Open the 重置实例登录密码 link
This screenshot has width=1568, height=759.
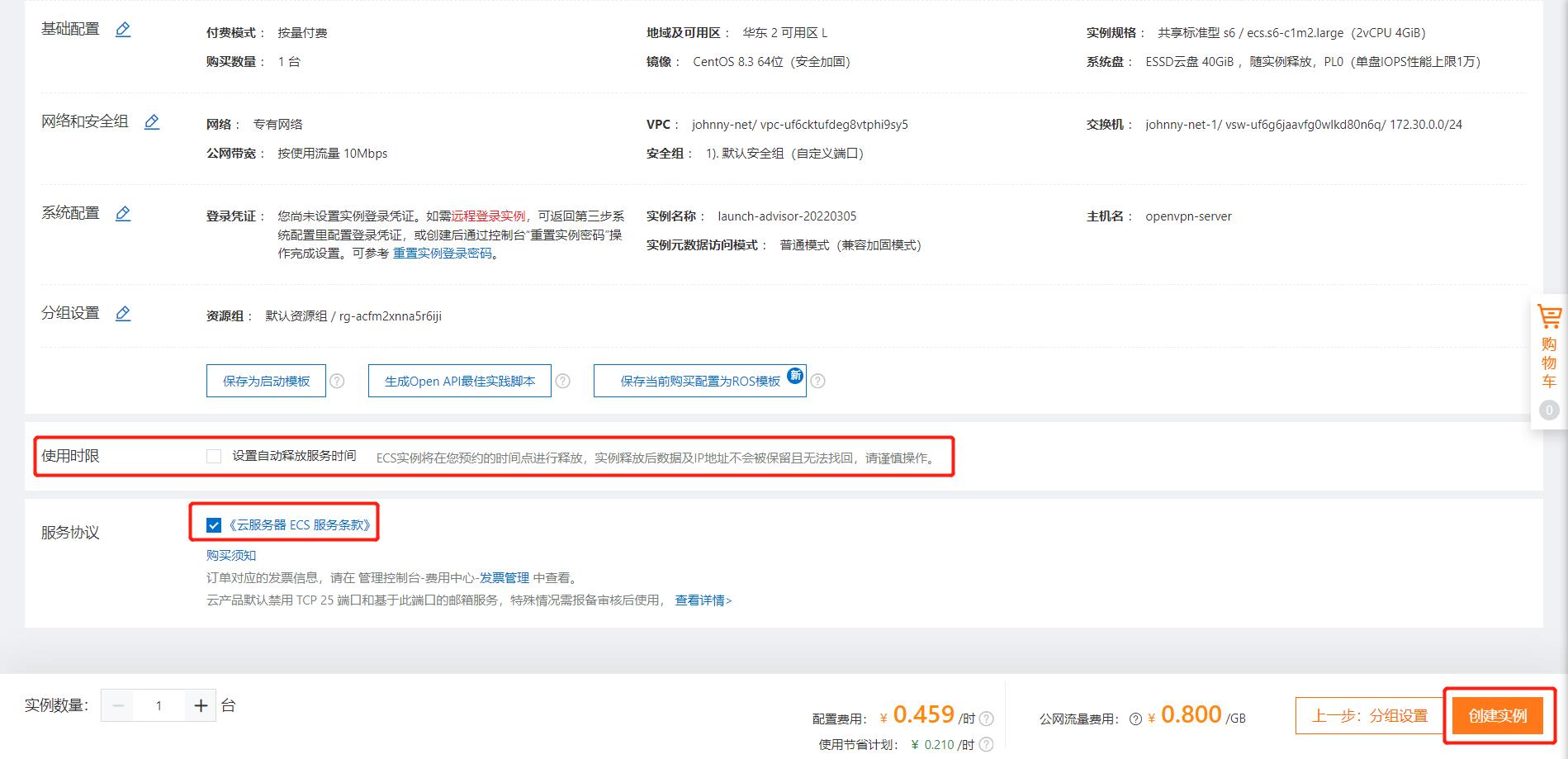pyautogui.click(x=443, y=254)
